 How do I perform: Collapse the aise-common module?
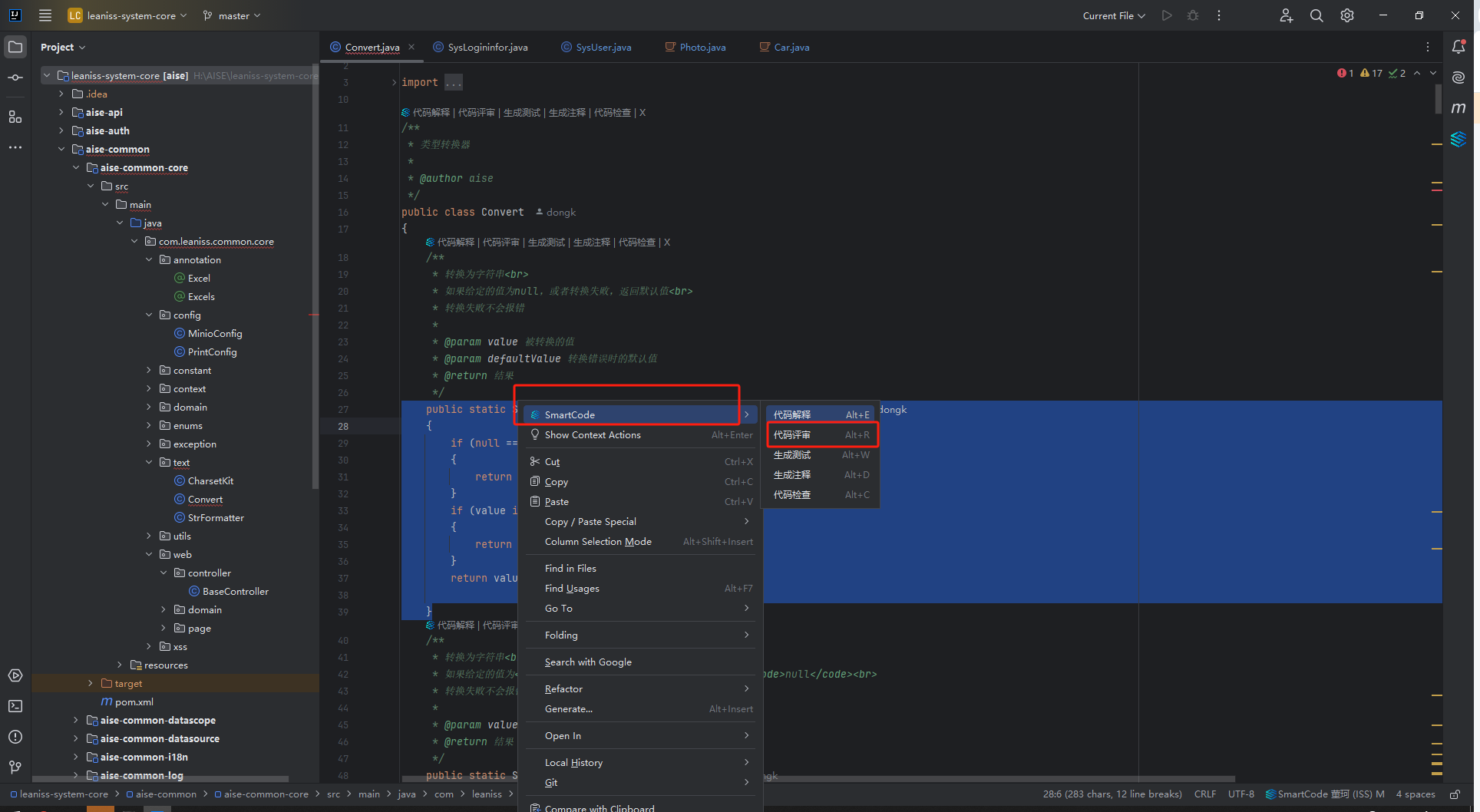coord(61,149)
